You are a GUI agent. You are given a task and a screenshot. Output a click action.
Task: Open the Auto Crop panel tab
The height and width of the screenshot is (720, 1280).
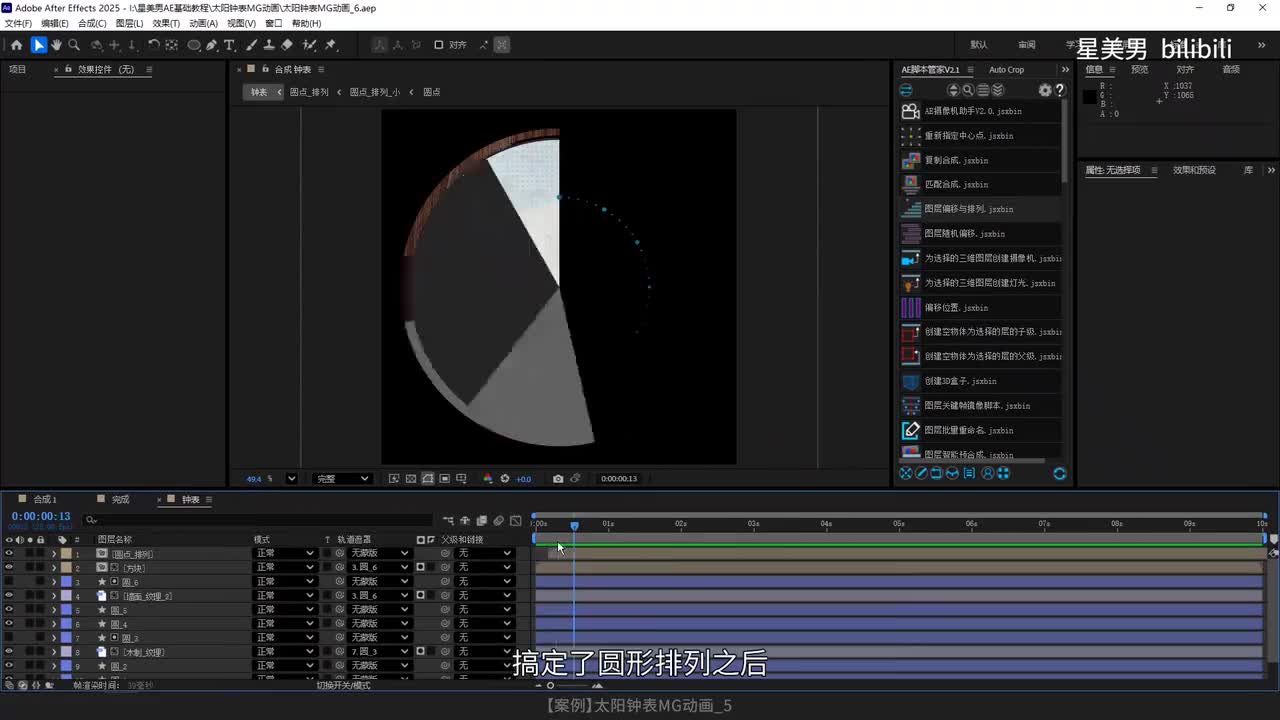tap(1006, 69)
